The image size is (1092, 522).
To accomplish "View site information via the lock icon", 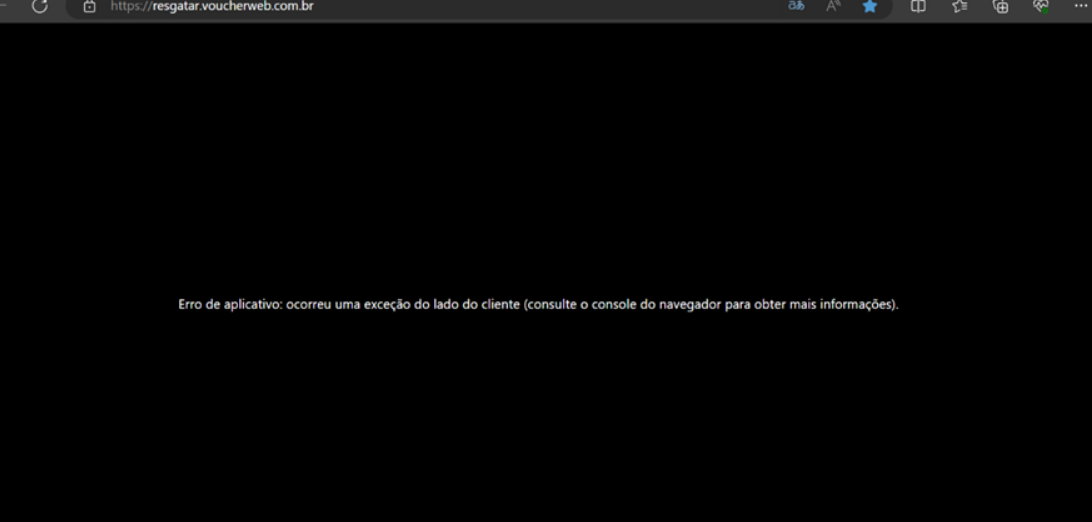I will point(89,6).
